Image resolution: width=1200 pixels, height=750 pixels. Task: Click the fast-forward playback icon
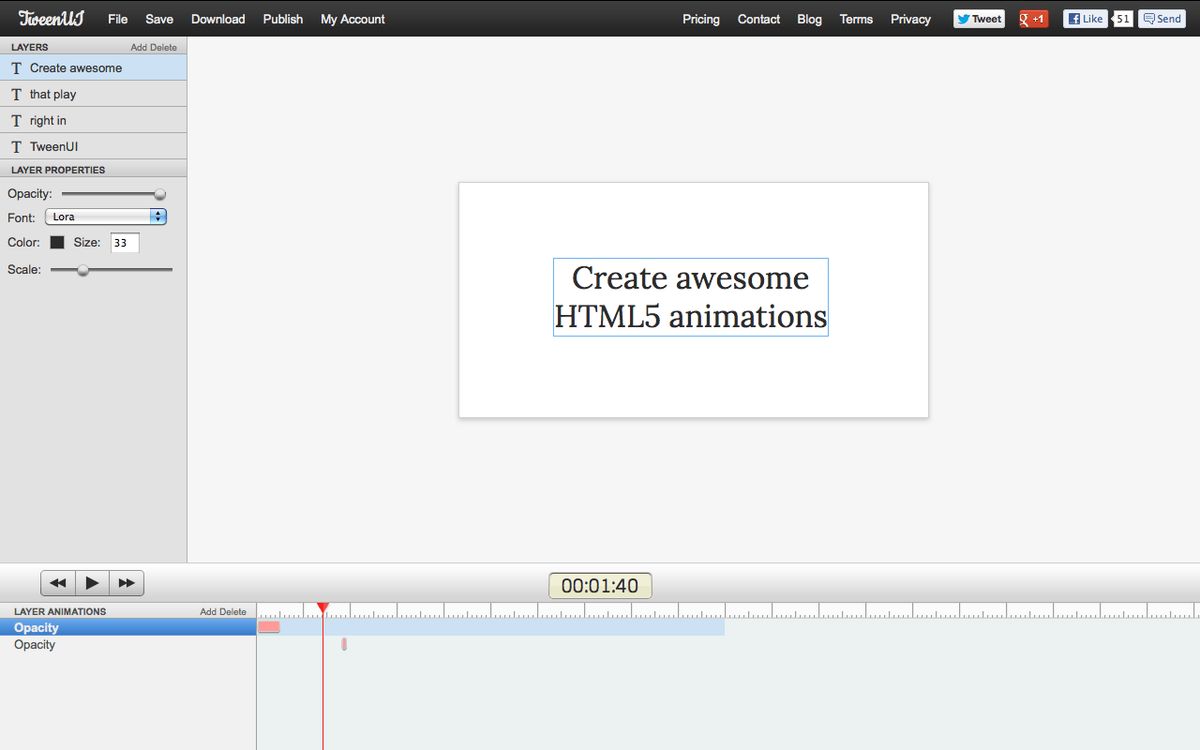[x=127, y=582]
